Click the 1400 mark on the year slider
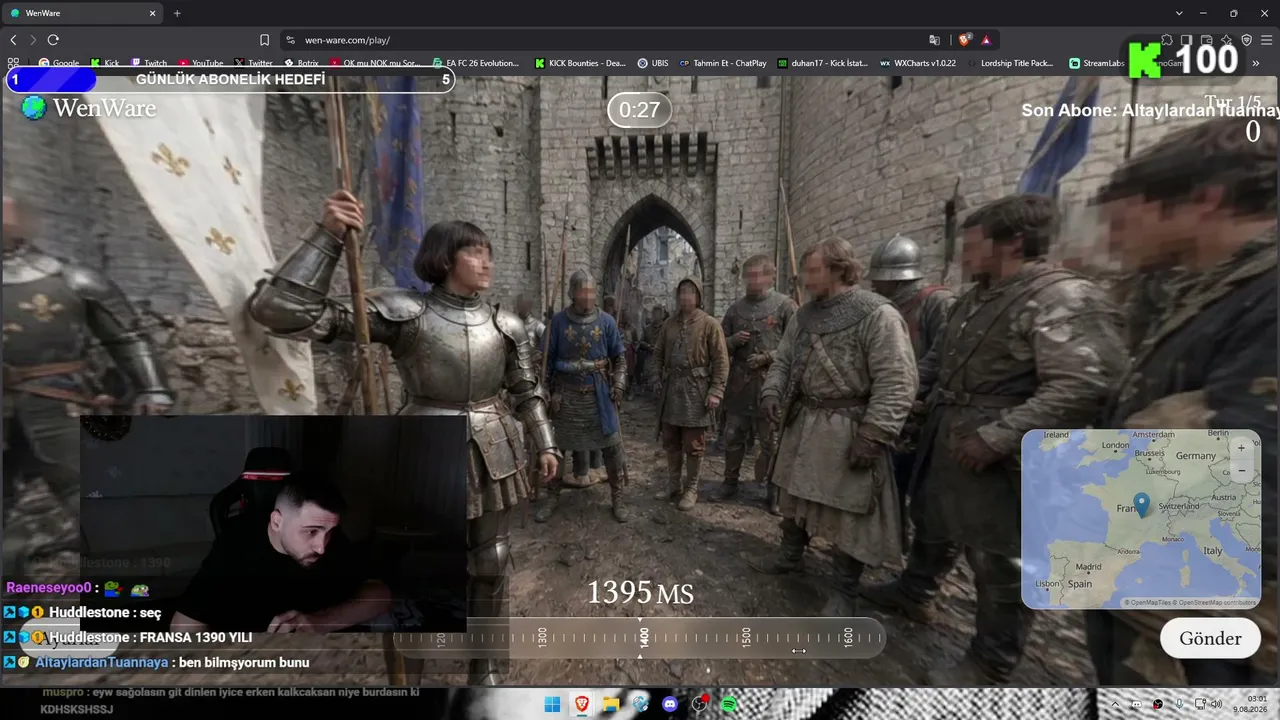 [644, 638]
